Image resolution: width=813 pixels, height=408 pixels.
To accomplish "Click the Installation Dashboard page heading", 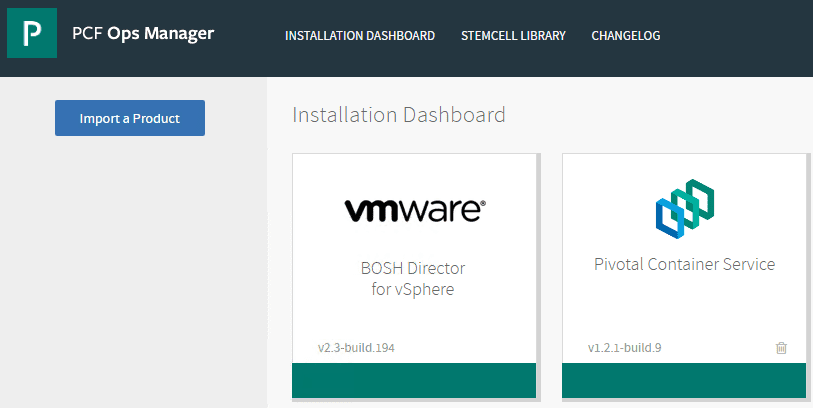I will pos(399,115).
